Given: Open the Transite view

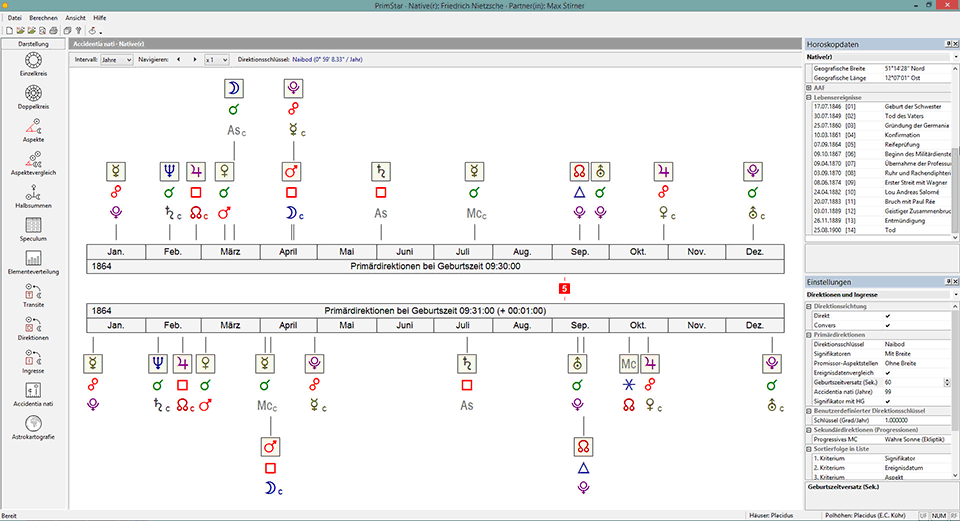Looking at the screenshot, I should [x=33, y=295].
